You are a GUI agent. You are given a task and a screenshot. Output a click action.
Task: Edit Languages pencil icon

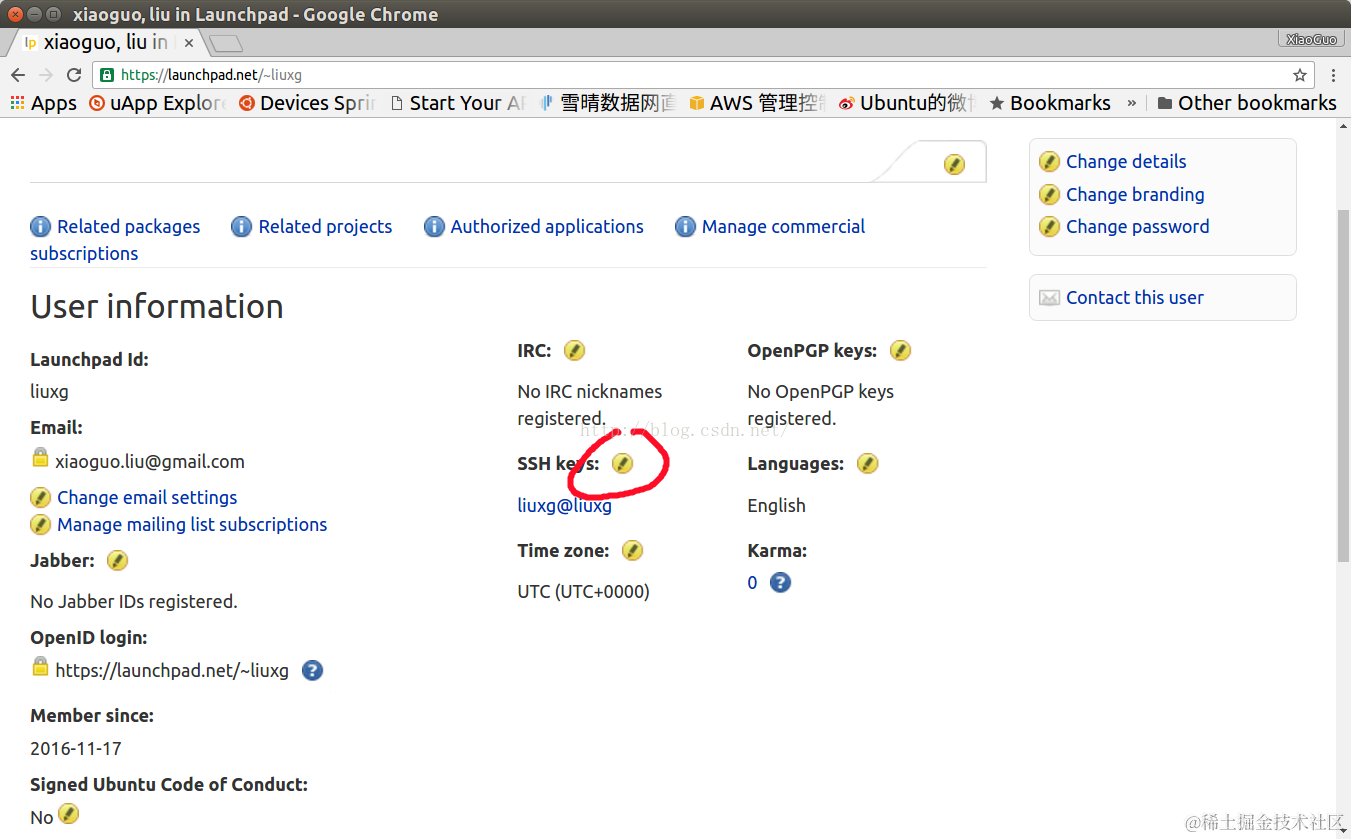[x=867, y=464]
